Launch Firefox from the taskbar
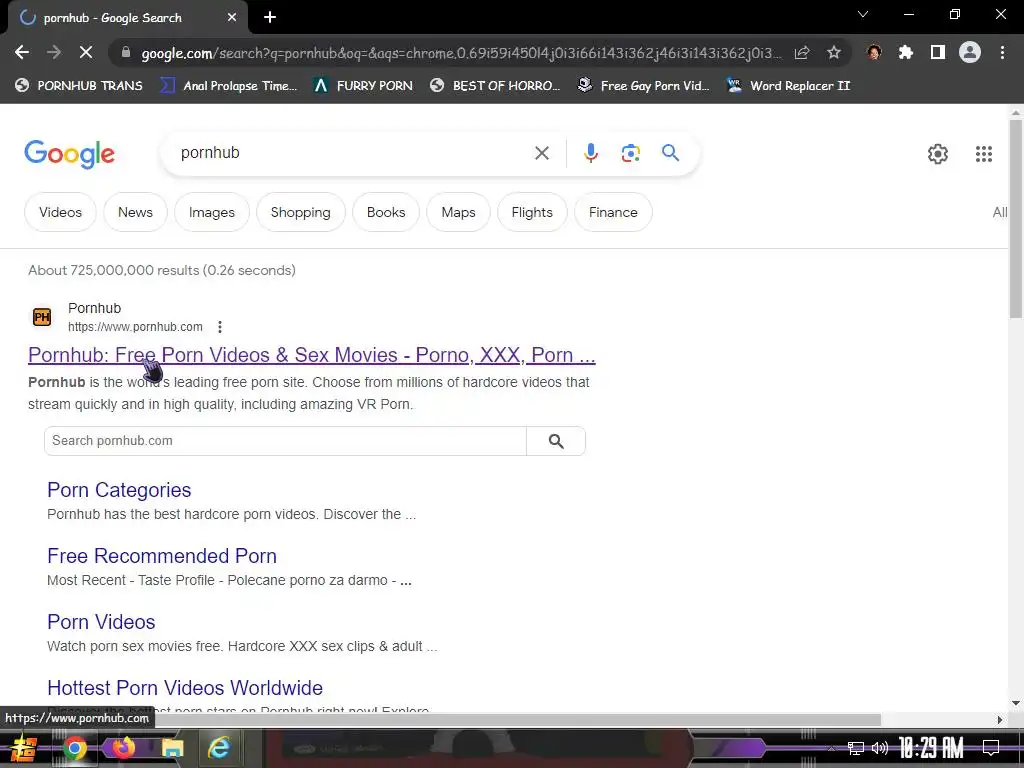The image size is (1024, 768). [x=123, y=748]
